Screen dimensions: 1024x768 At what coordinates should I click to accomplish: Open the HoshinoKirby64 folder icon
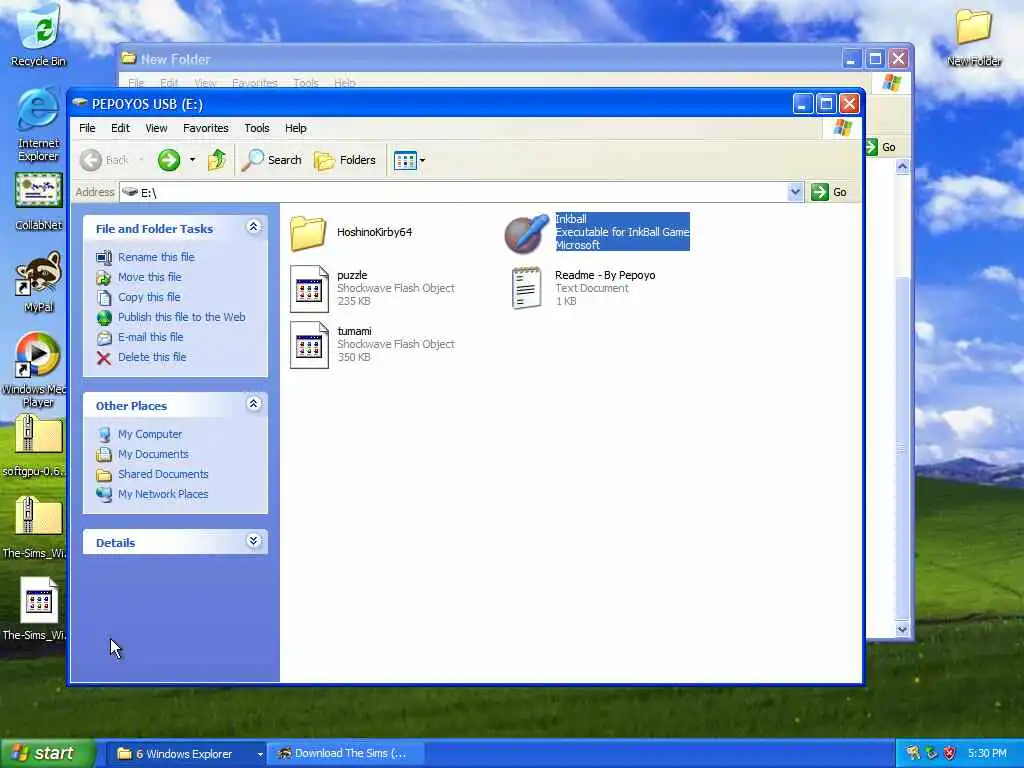(308, 232)
